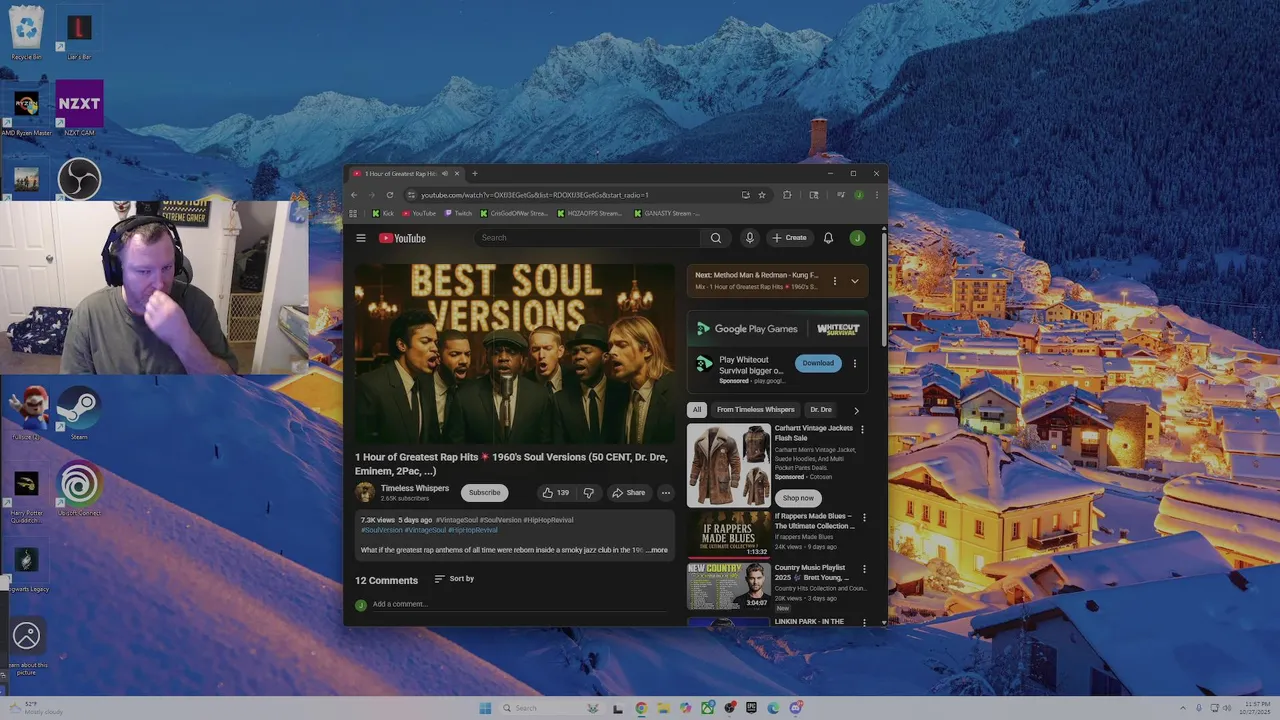The width and height of the screenshot is (1280, 720).
Task: Show hidden system tray icons
Action: pos(1183,708)
